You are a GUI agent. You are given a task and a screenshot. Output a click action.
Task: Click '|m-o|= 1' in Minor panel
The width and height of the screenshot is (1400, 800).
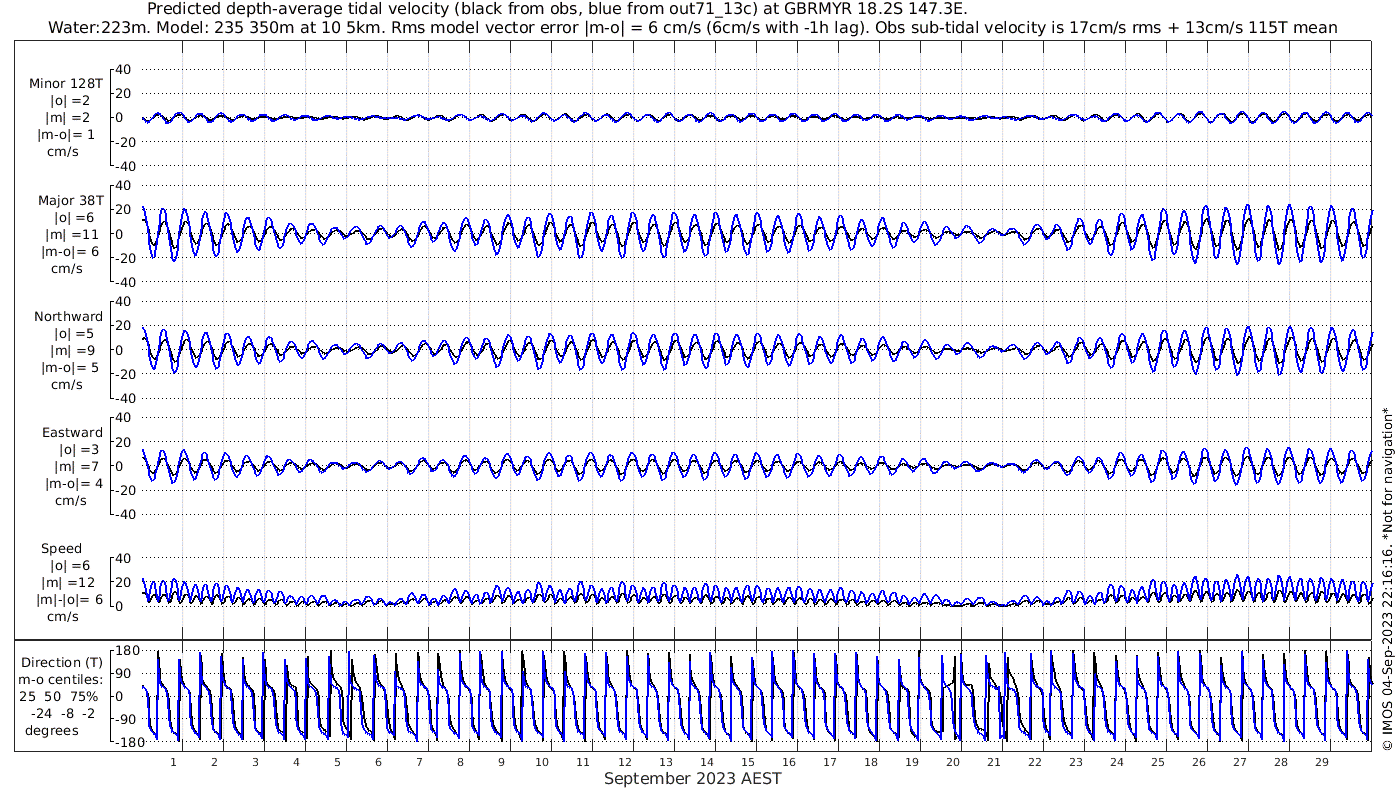67,135
